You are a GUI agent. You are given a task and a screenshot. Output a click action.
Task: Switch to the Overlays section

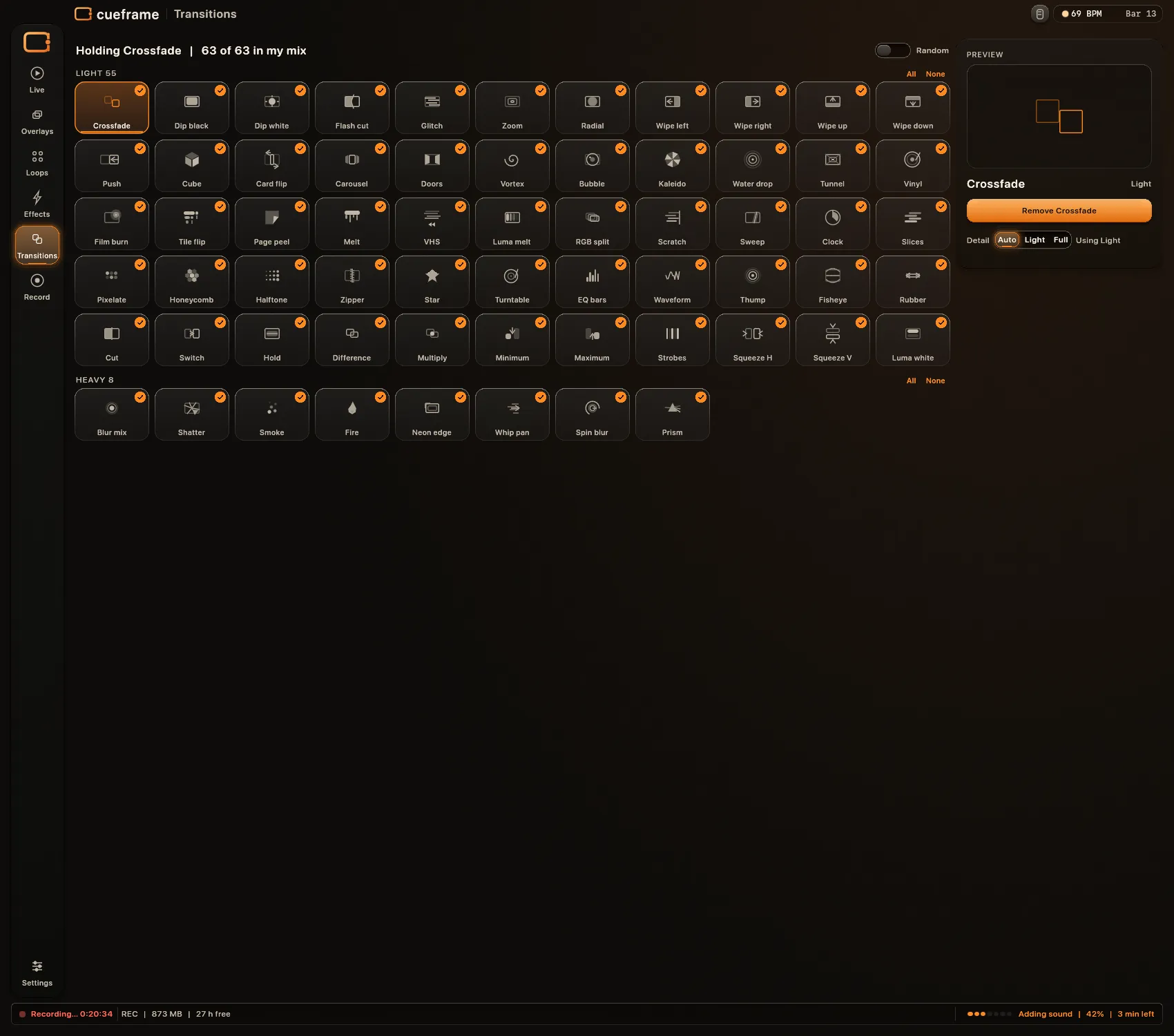37,122
